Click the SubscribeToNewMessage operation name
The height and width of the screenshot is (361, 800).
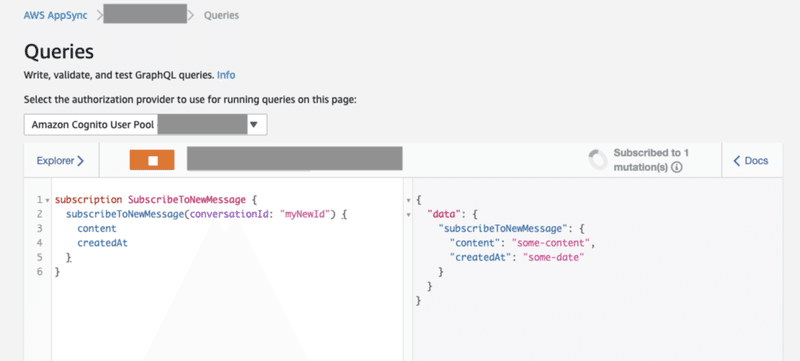click(187, 199)
